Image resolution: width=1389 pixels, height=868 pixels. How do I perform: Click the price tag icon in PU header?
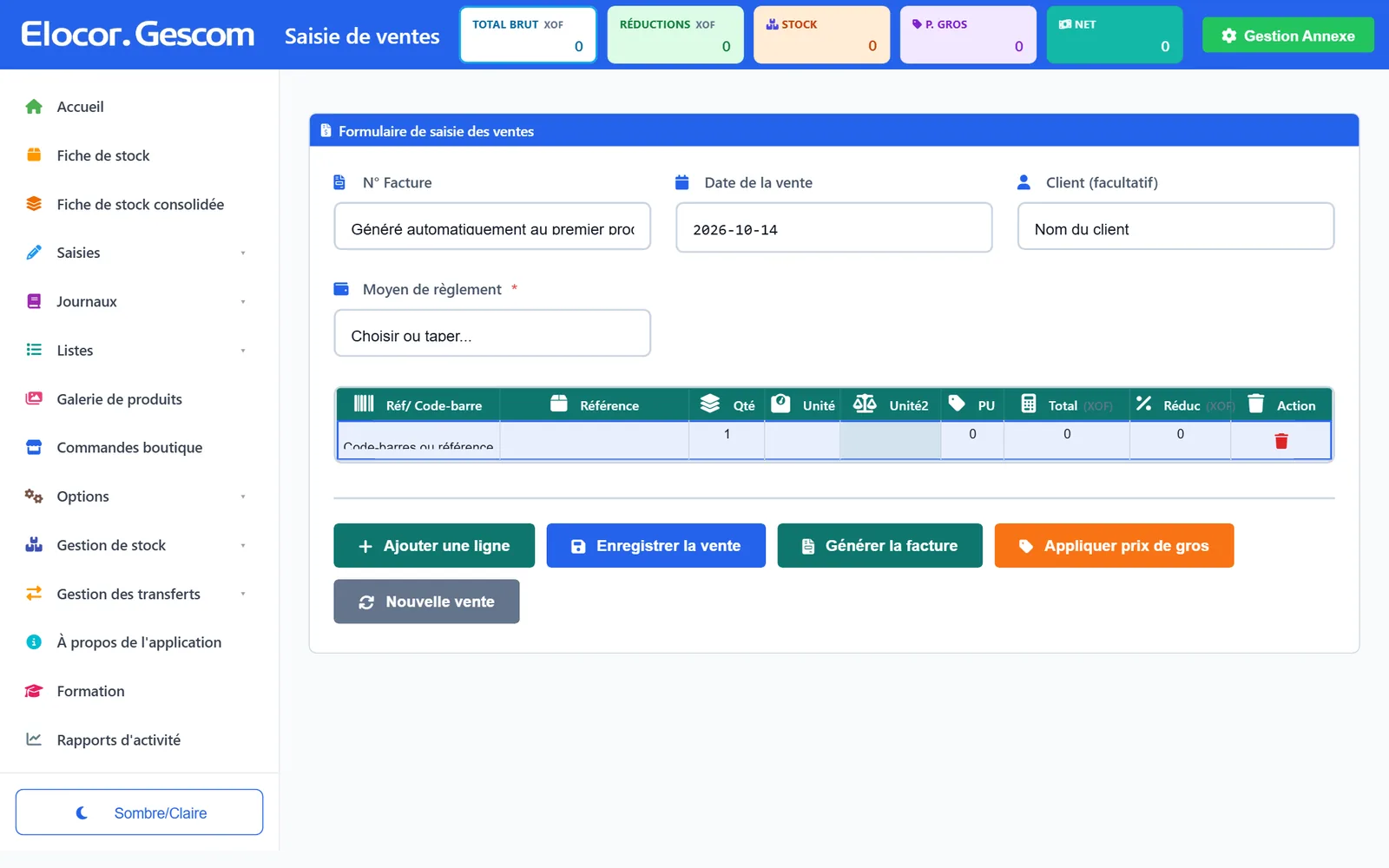click(957, 404)
